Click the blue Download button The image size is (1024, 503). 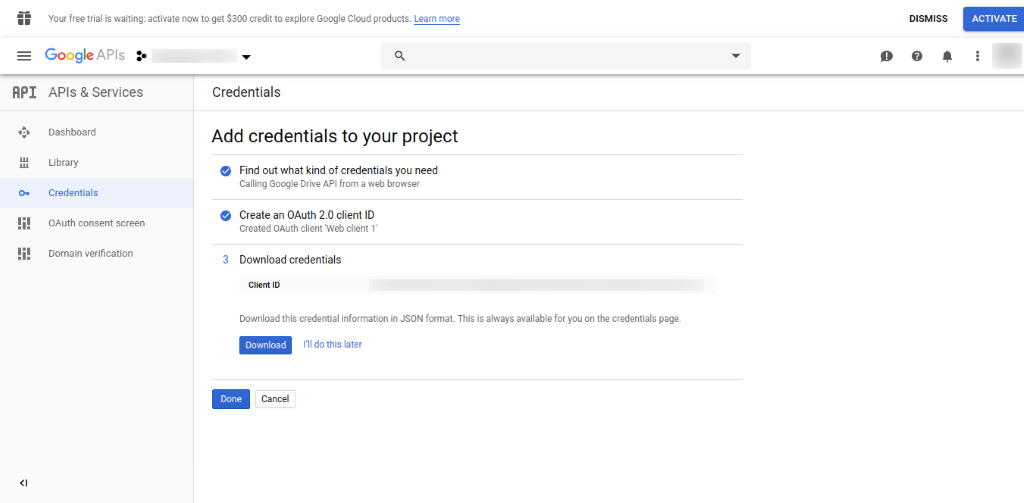(x=265, y=345)
